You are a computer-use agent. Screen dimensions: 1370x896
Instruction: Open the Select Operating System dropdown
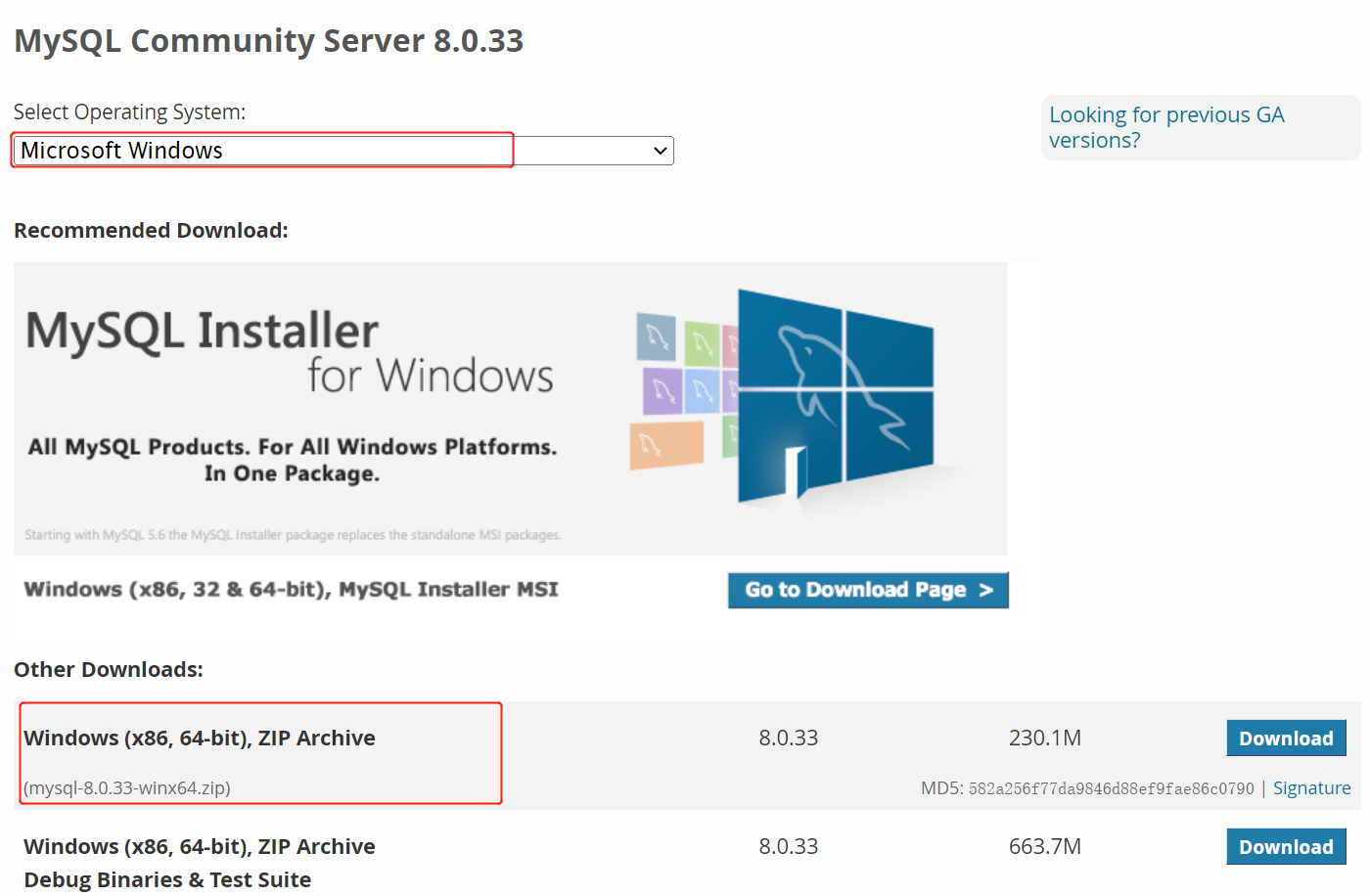[343, 151]
